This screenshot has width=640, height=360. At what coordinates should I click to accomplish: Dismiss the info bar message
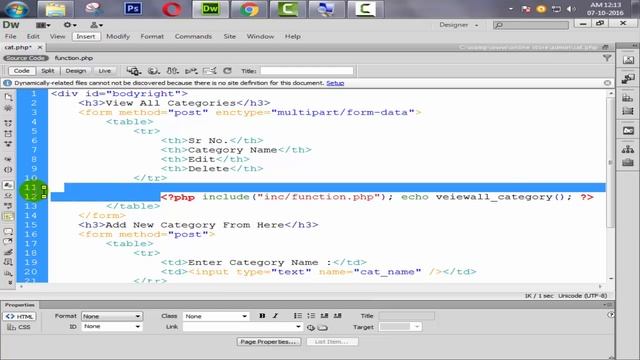607,83
